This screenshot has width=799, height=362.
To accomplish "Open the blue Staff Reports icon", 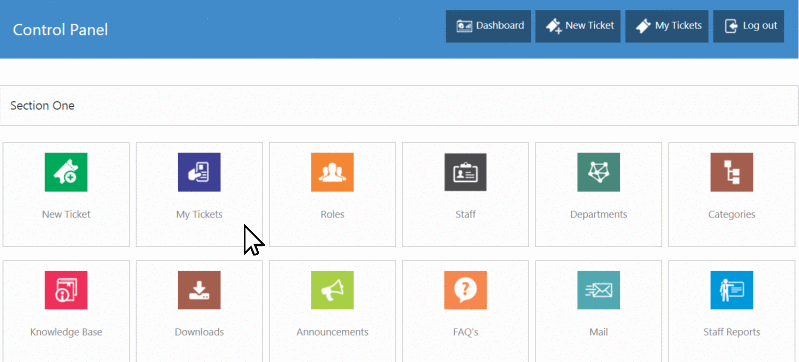I will [x=732, y=290].
